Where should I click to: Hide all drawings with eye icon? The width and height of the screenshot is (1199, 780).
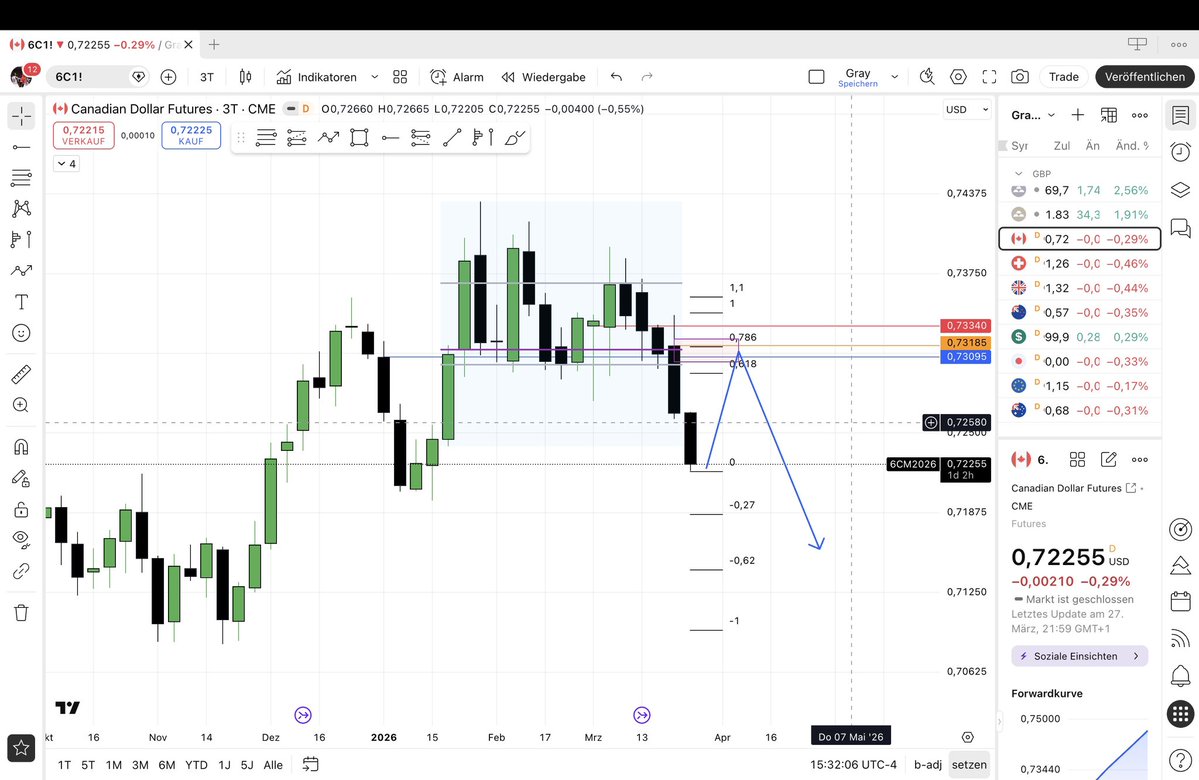[21, 540]
